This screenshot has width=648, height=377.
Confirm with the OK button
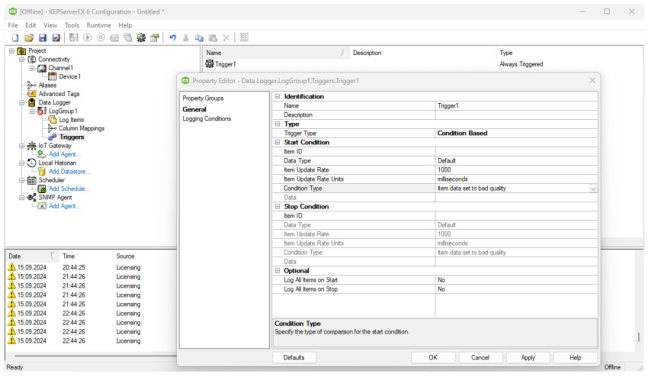coord(433,358)
